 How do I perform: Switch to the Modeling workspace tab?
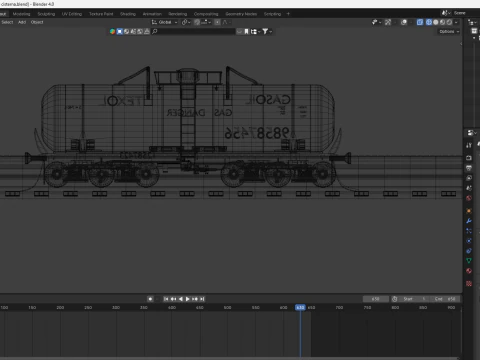tap(21, 14)
